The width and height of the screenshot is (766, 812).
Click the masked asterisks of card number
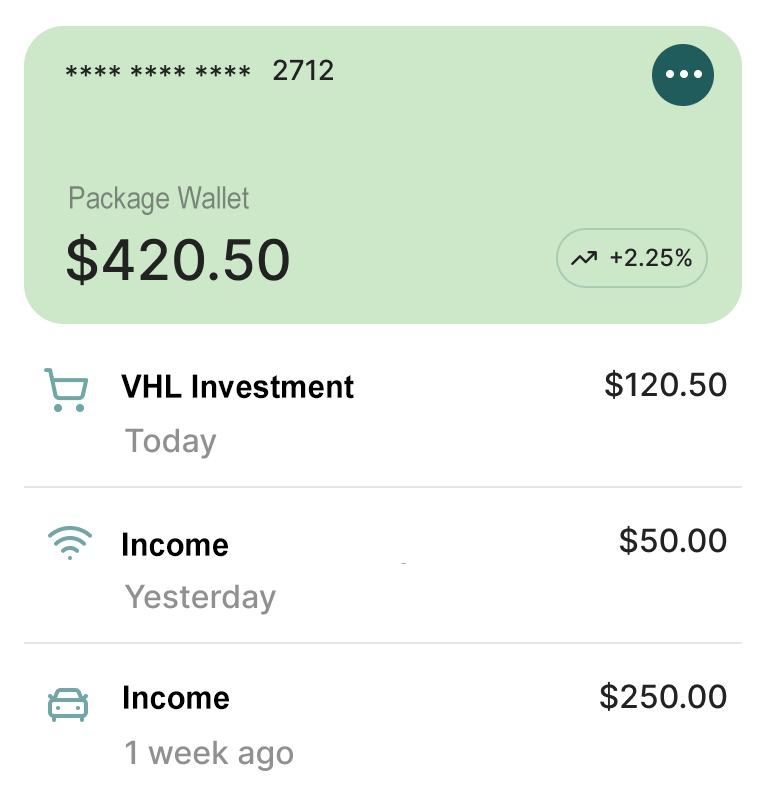[x=158, y=72]
